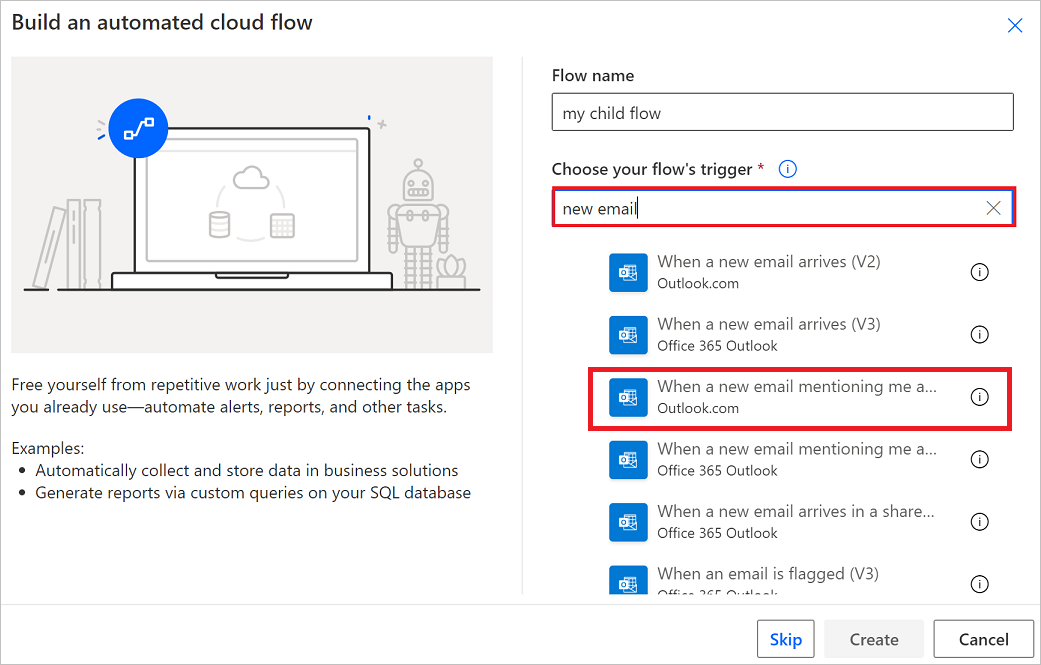Clear the 'new email' search with the X icon
This screenshot has width=1041, height=665.
pos(993,207)
